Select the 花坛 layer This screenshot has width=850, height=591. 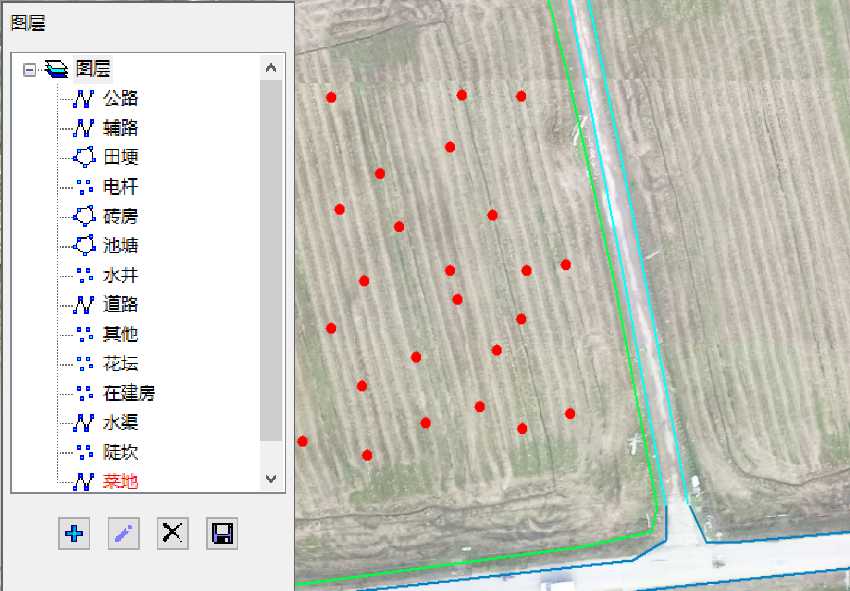click(120, 363)
